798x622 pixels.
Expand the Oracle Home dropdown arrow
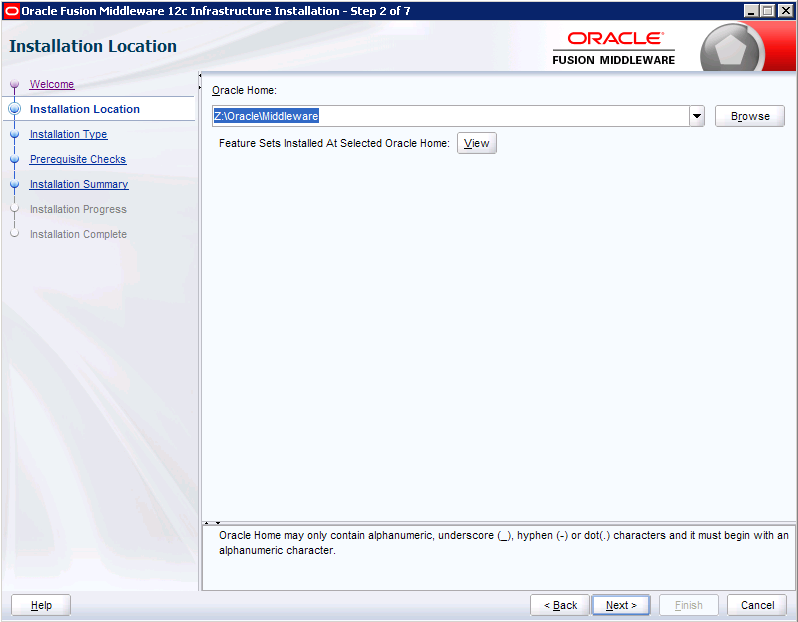pyautogui.click(x=697, y=116)
